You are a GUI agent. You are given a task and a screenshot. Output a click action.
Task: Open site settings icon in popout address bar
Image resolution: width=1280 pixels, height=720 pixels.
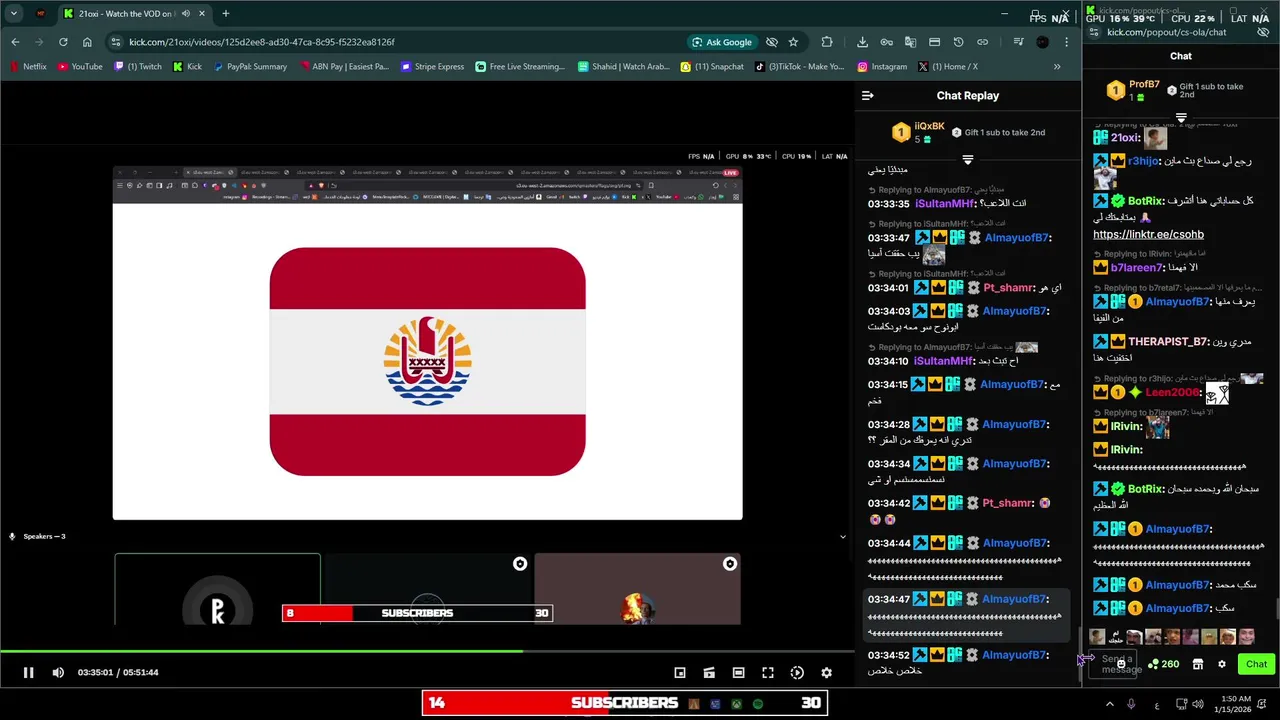(x=1094, y=32)
